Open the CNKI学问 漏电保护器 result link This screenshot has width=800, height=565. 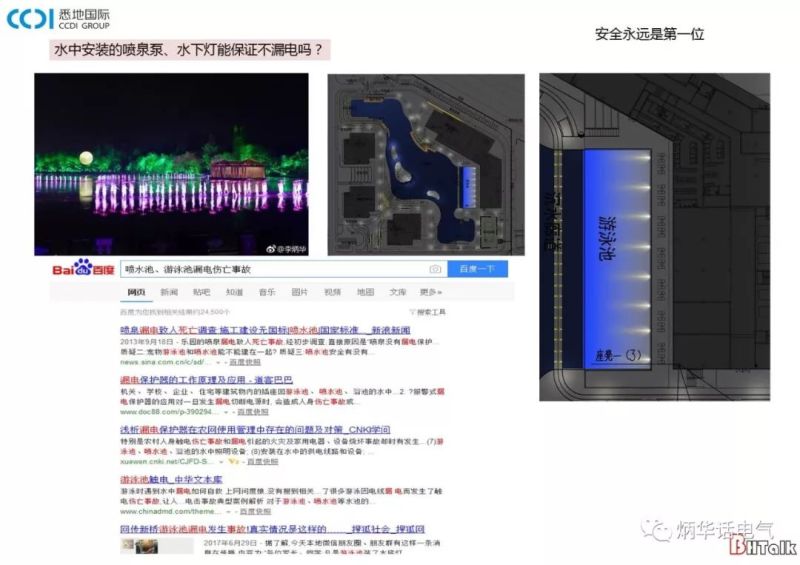[255, 430]
